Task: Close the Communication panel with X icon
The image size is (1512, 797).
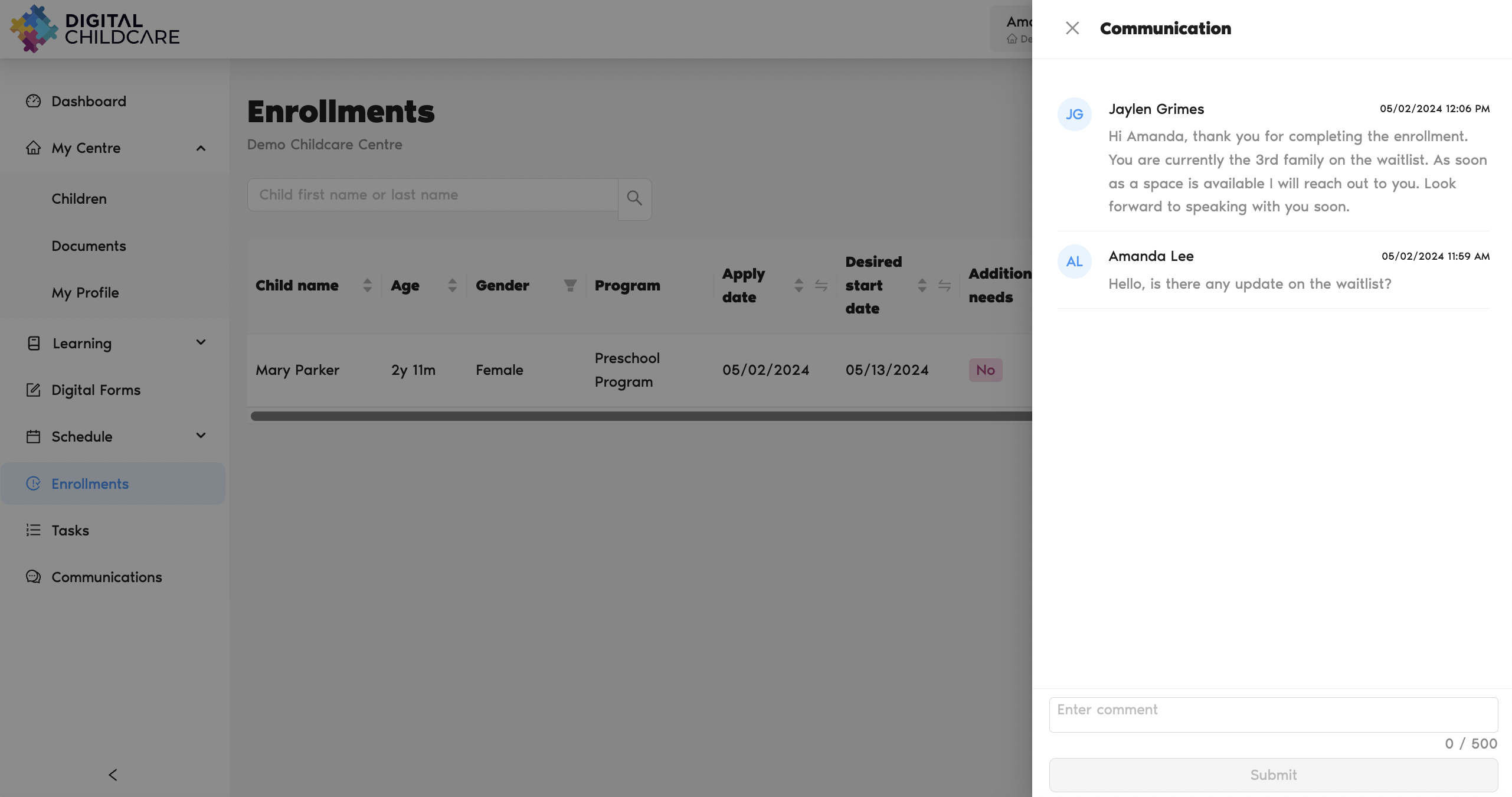Action: pos(1072,28)
